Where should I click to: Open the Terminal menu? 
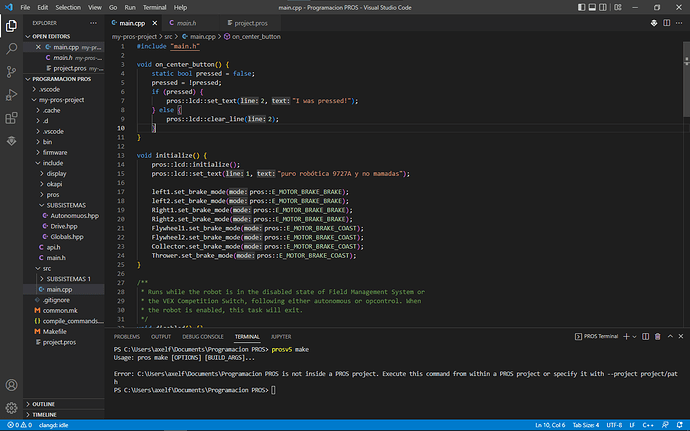point(154,7)
